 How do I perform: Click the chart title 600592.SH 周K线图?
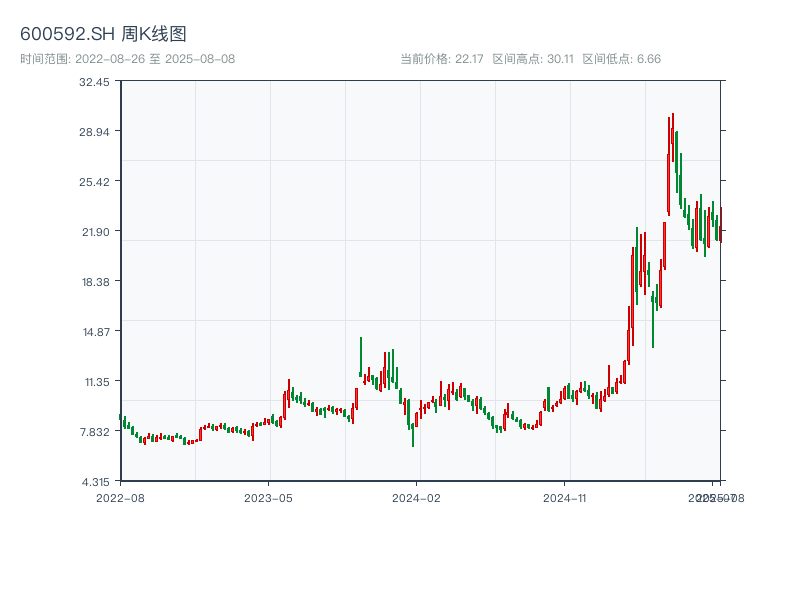point(103,34)
